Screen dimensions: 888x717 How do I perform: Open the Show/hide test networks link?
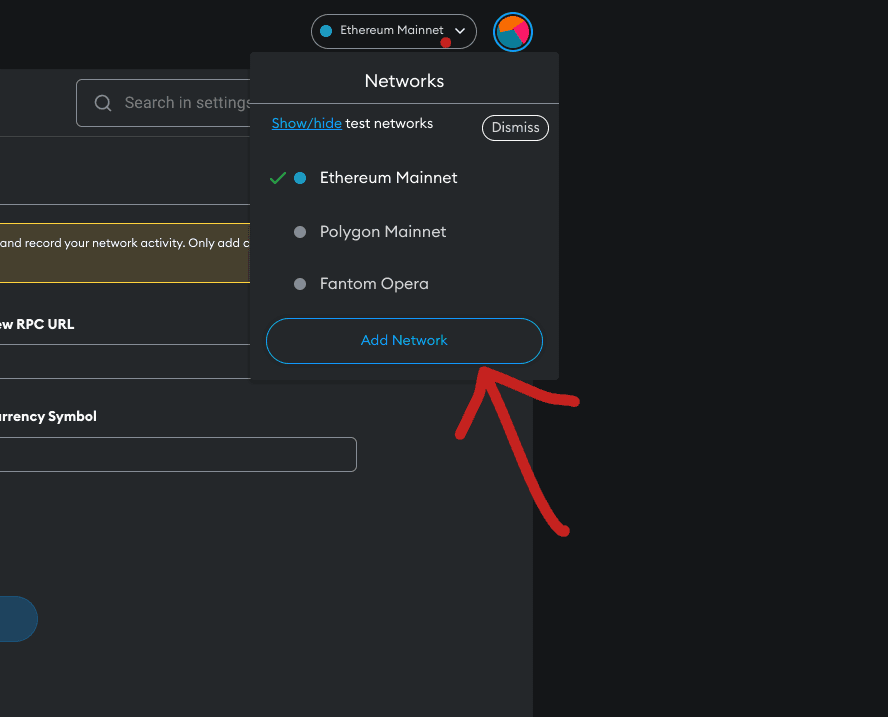(x=306, y=123)
